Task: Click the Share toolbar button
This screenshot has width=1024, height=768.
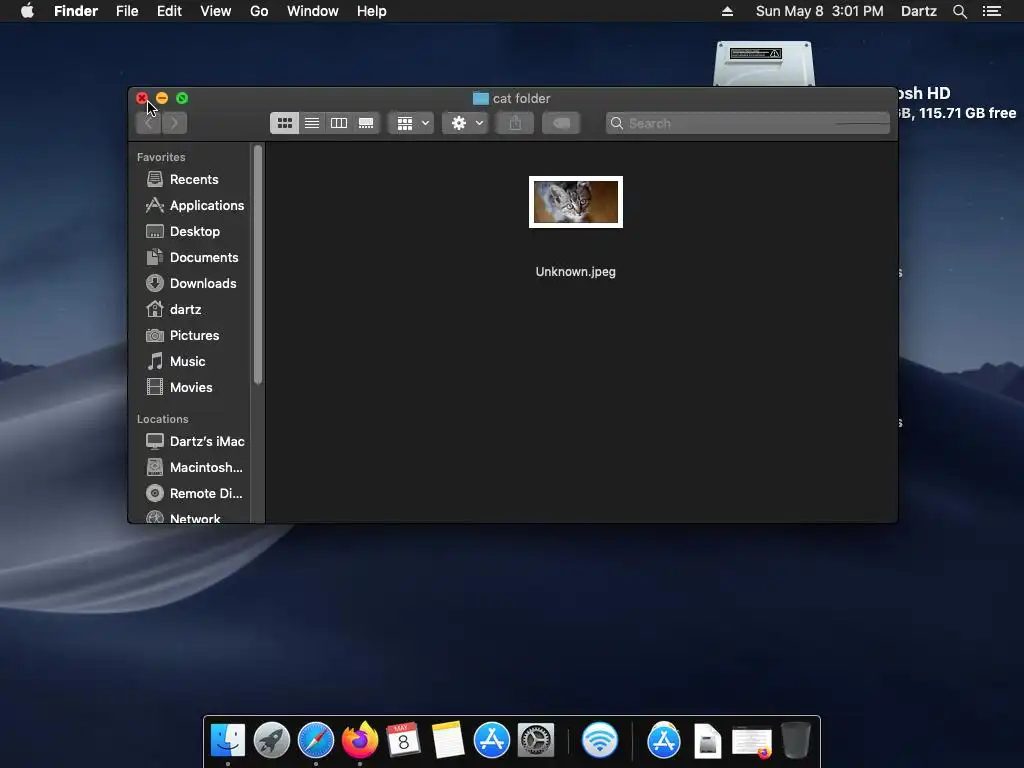Action: pos(515,123)
